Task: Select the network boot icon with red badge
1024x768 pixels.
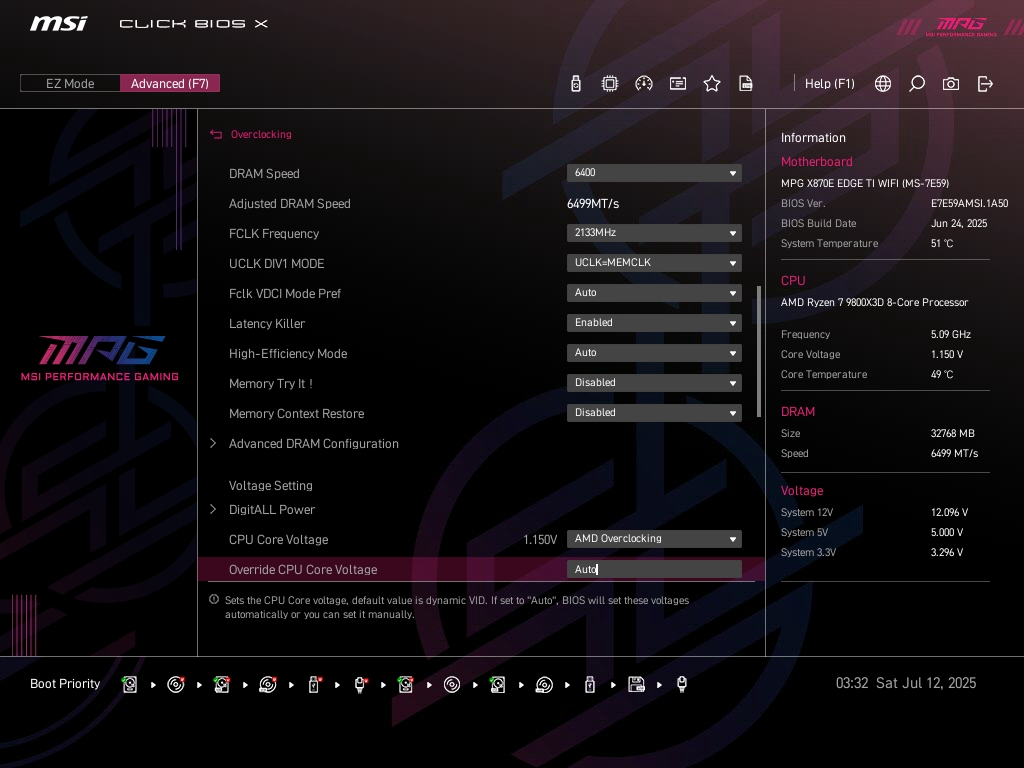Action: [360, 684]
